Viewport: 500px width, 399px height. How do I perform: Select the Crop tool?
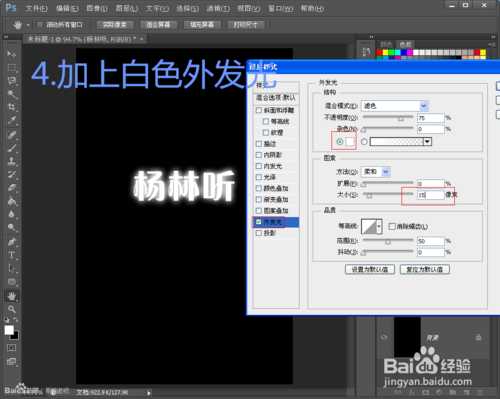(12, 107)
